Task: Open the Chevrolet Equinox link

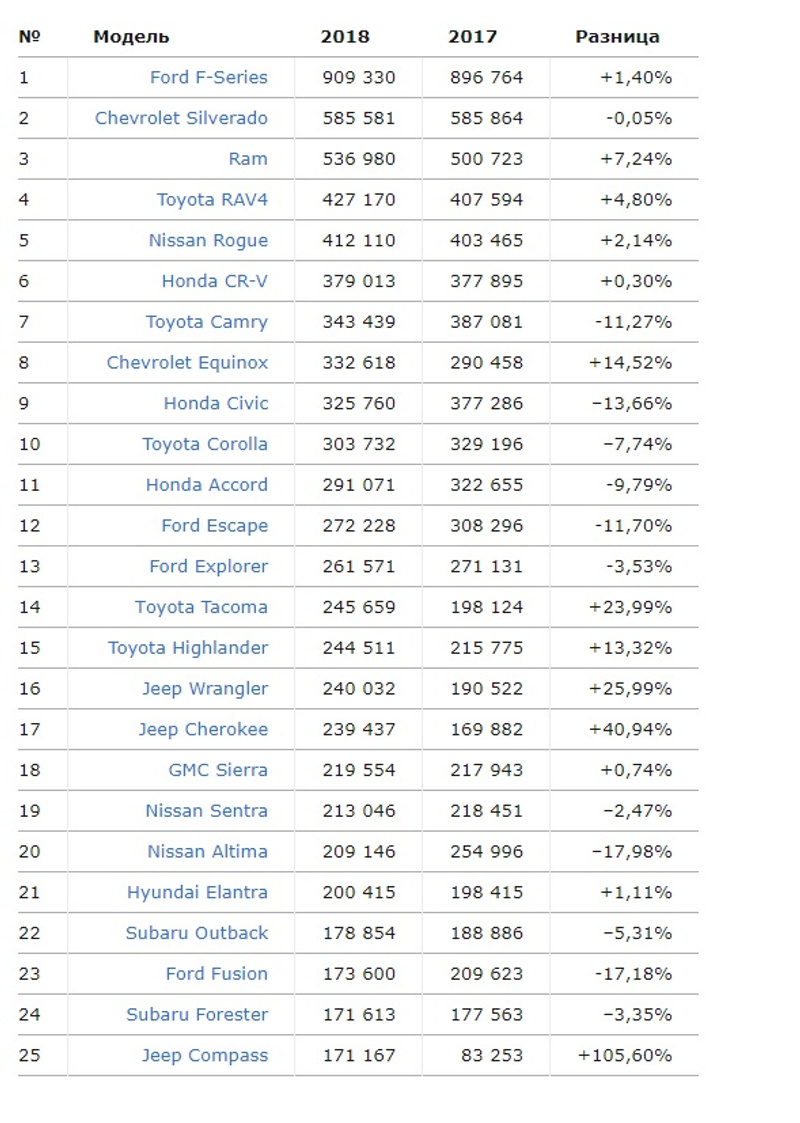Action: tap(187, 363)
